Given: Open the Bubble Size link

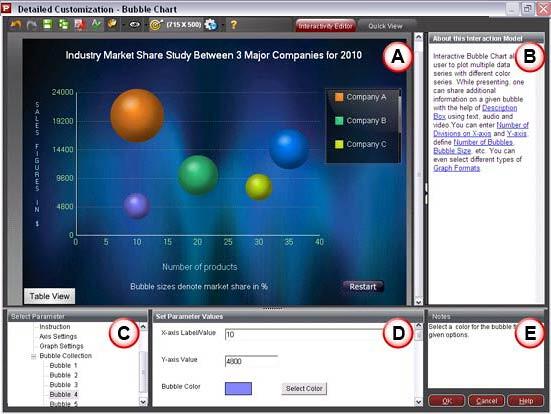Looking at the screenshot, I should (452, 151).
